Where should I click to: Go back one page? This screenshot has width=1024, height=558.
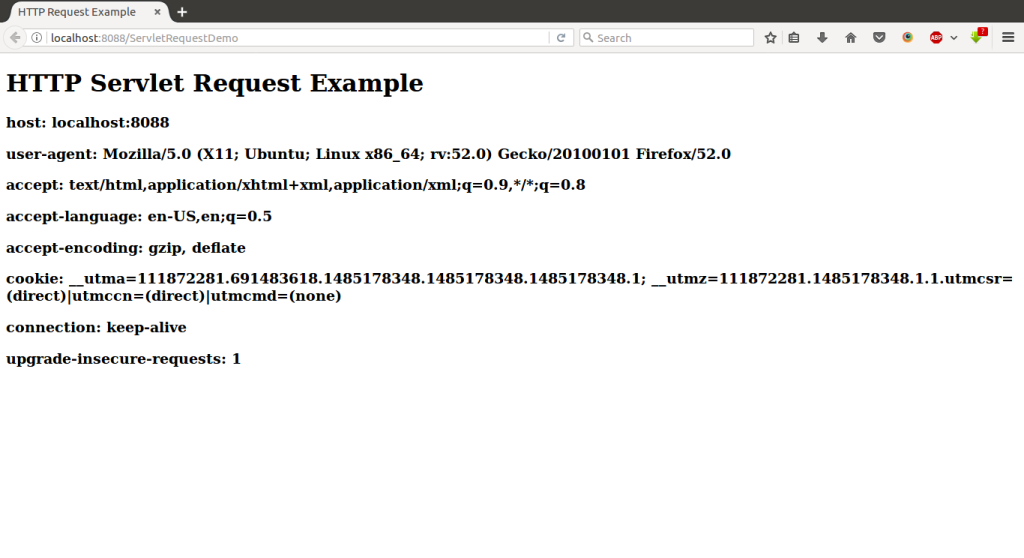(x=15, y=38)
